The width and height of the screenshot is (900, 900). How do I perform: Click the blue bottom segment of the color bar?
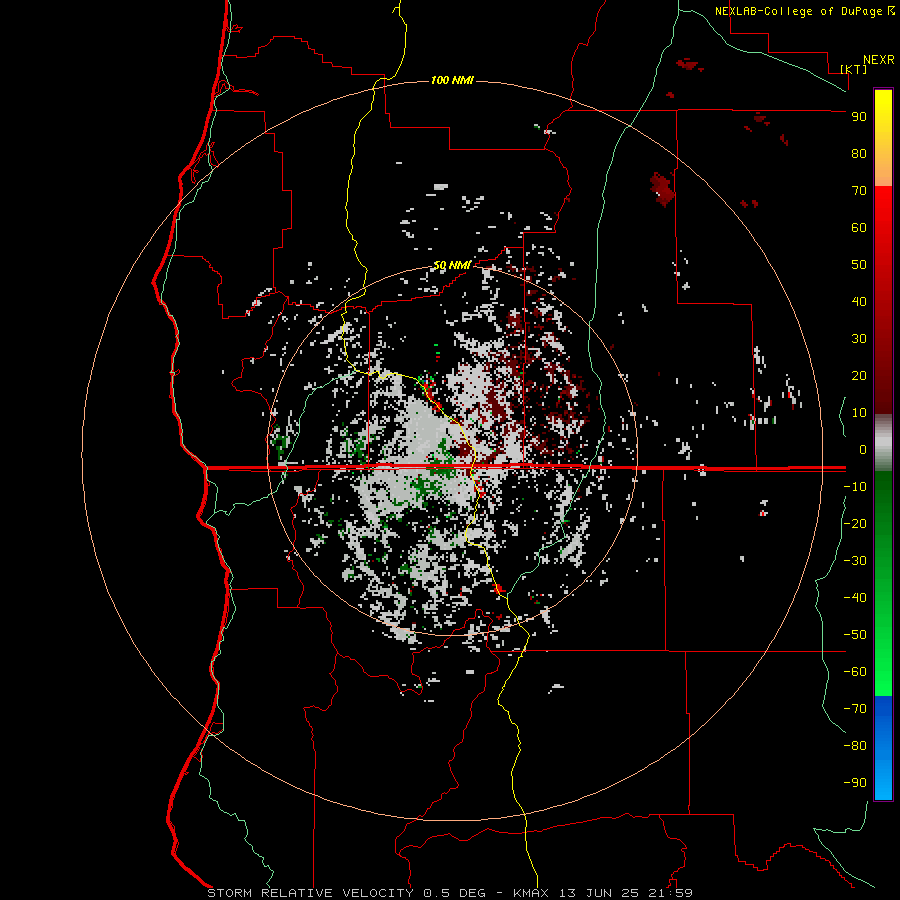coord(883,748)
